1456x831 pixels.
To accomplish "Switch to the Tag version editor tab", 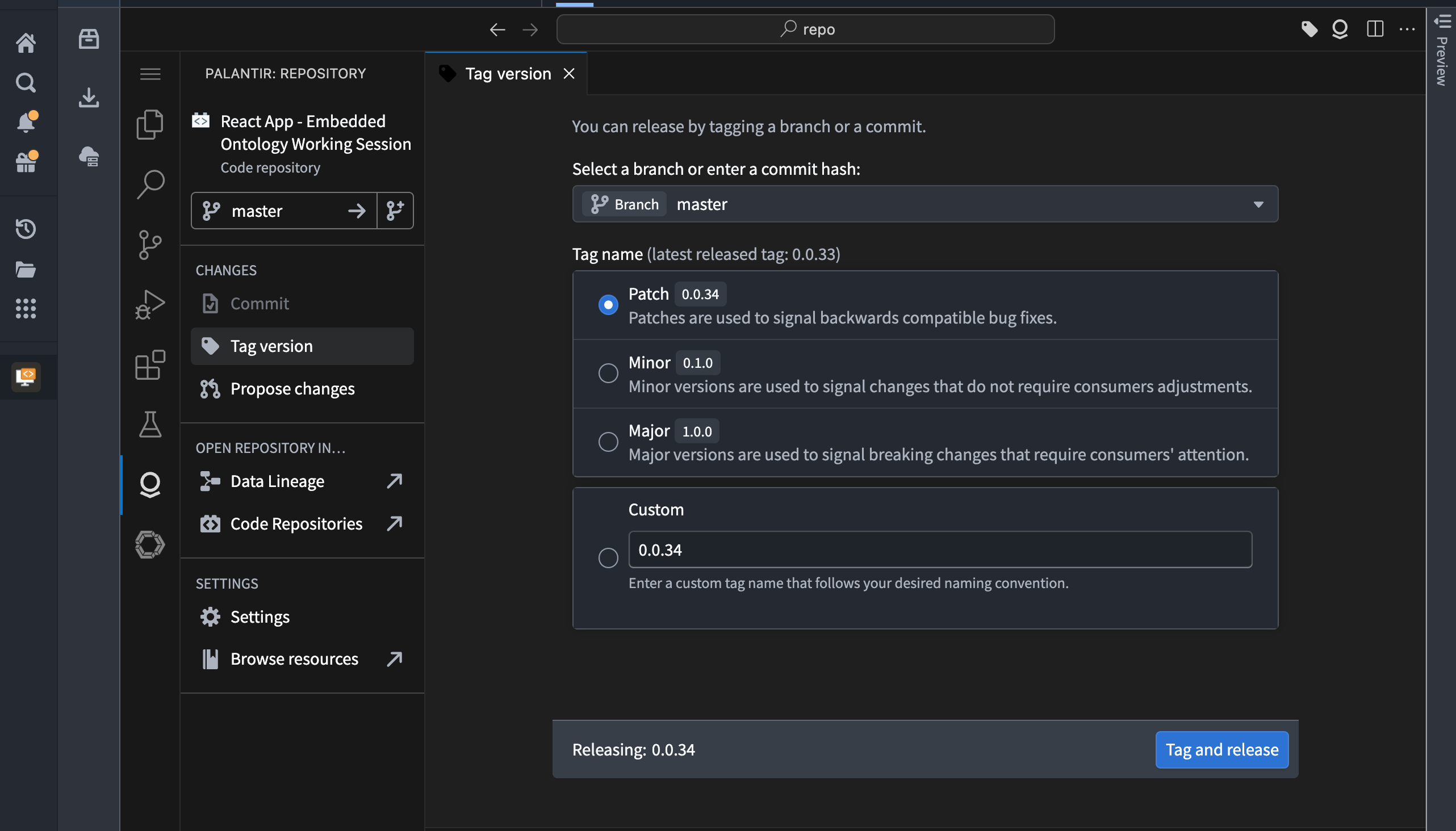I will click(x=507, y=74).
